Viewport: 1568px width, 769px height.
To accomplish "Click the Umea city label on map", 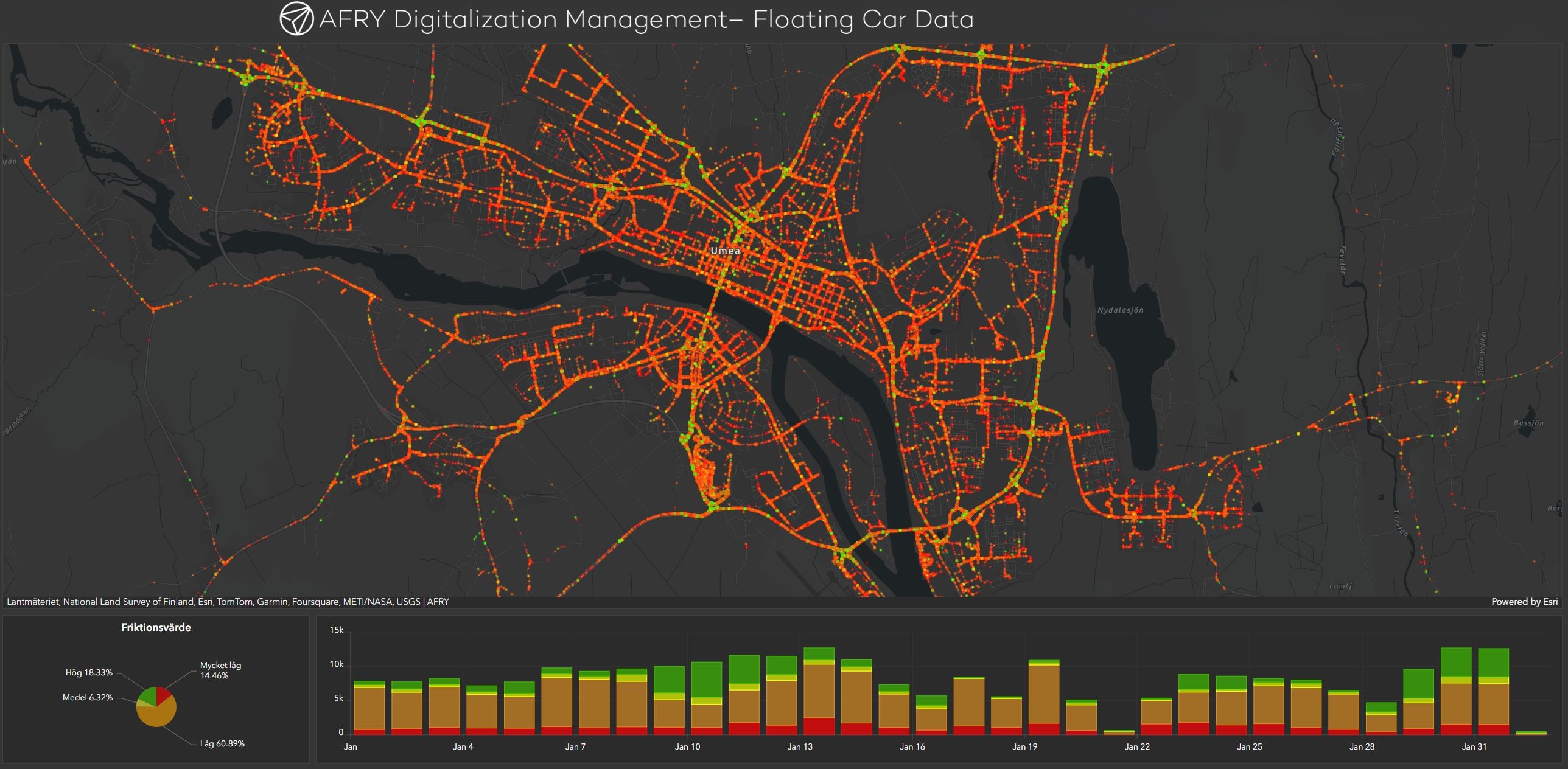I will pyautogui.click(x=725, y=251).
